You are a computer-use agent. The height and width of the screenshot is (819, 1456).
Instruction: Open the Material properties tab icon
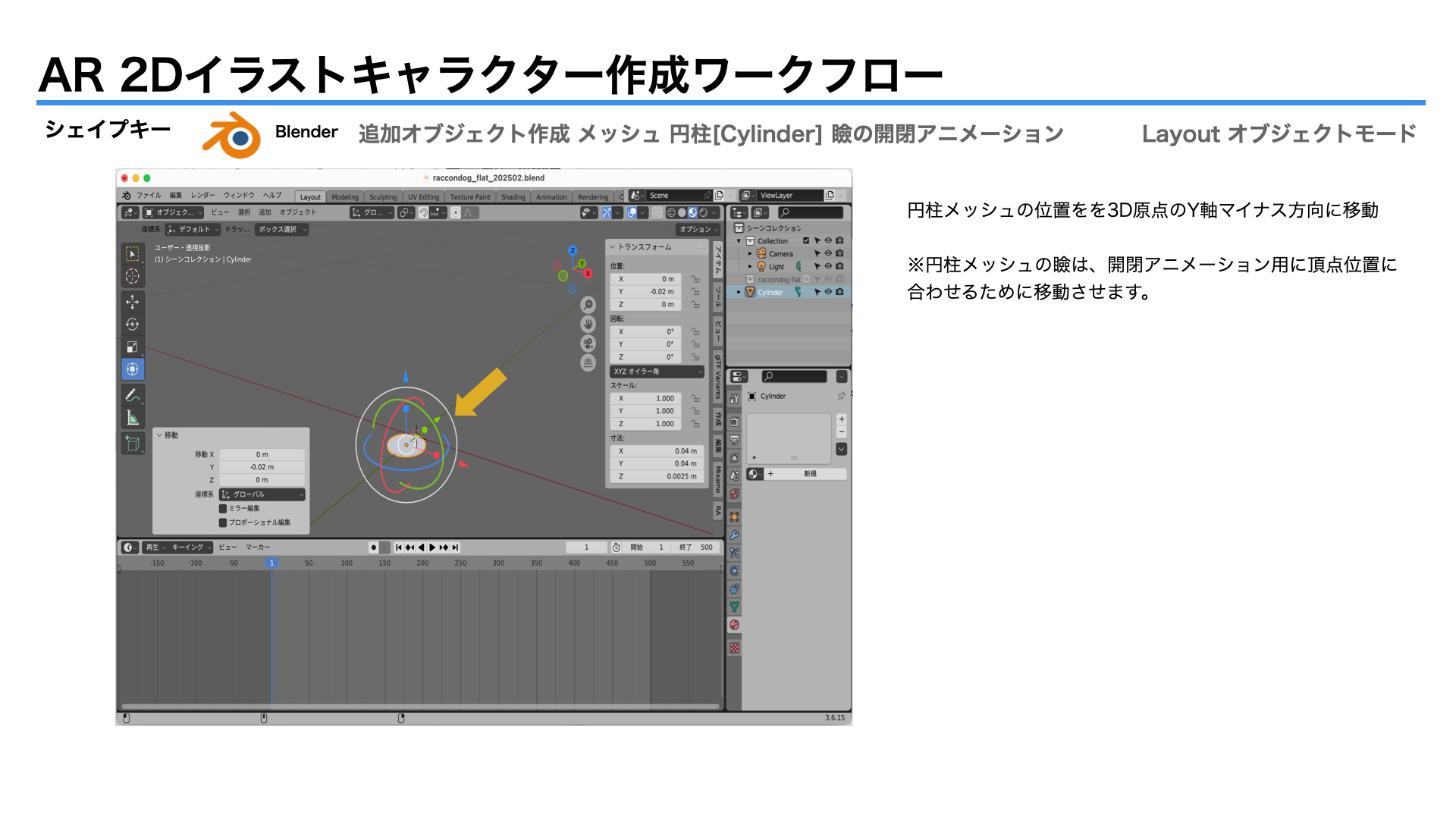pyautogui.click(x=734, y=625)
